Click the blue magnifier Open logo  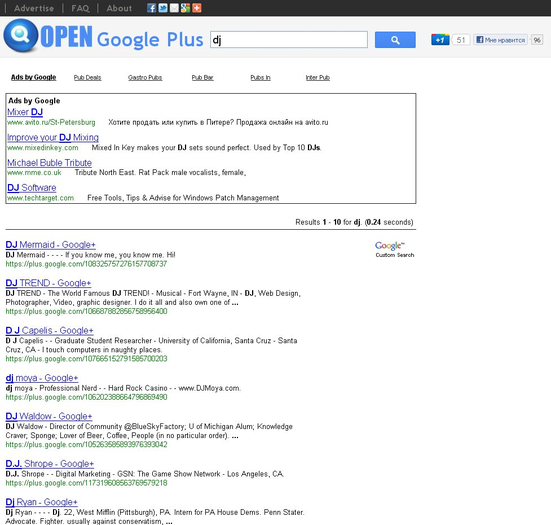(21, 35)
